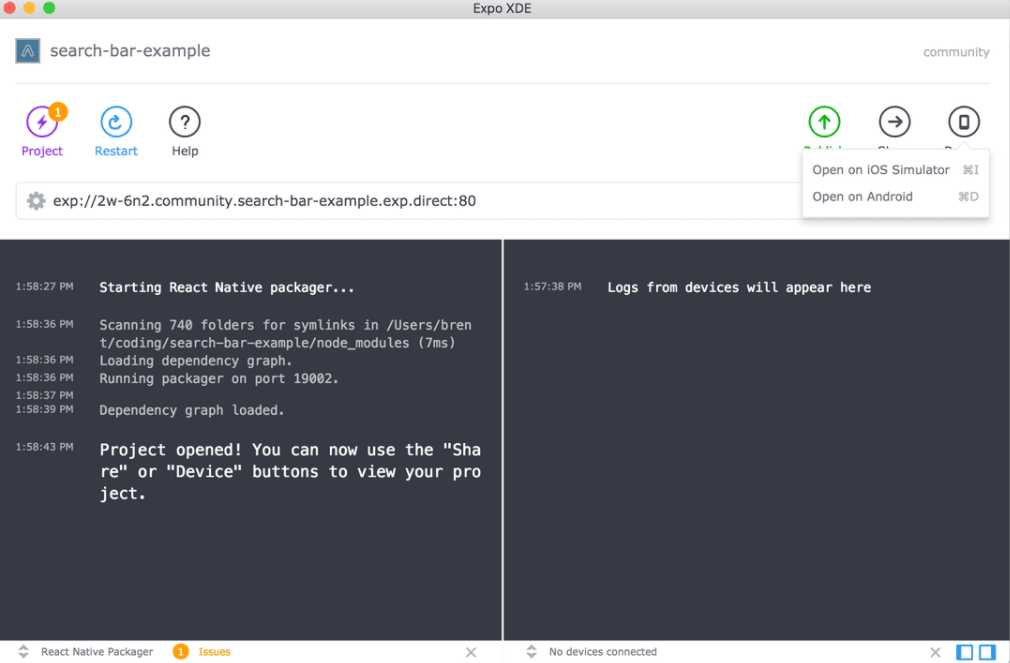The image size is (1010, 663).
Task: Click the Help label
Action: click(185, 151)
